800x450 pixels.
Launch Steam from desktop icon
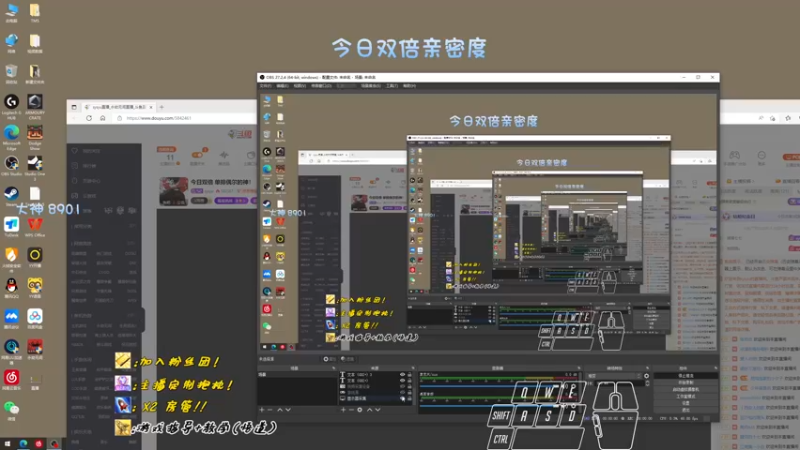tap(11, 196)
